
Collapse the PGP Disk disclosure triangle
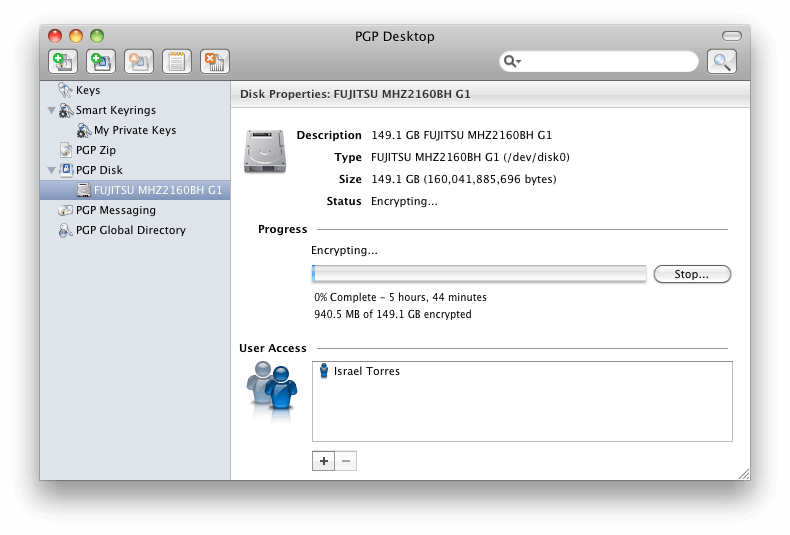point(51,171)
